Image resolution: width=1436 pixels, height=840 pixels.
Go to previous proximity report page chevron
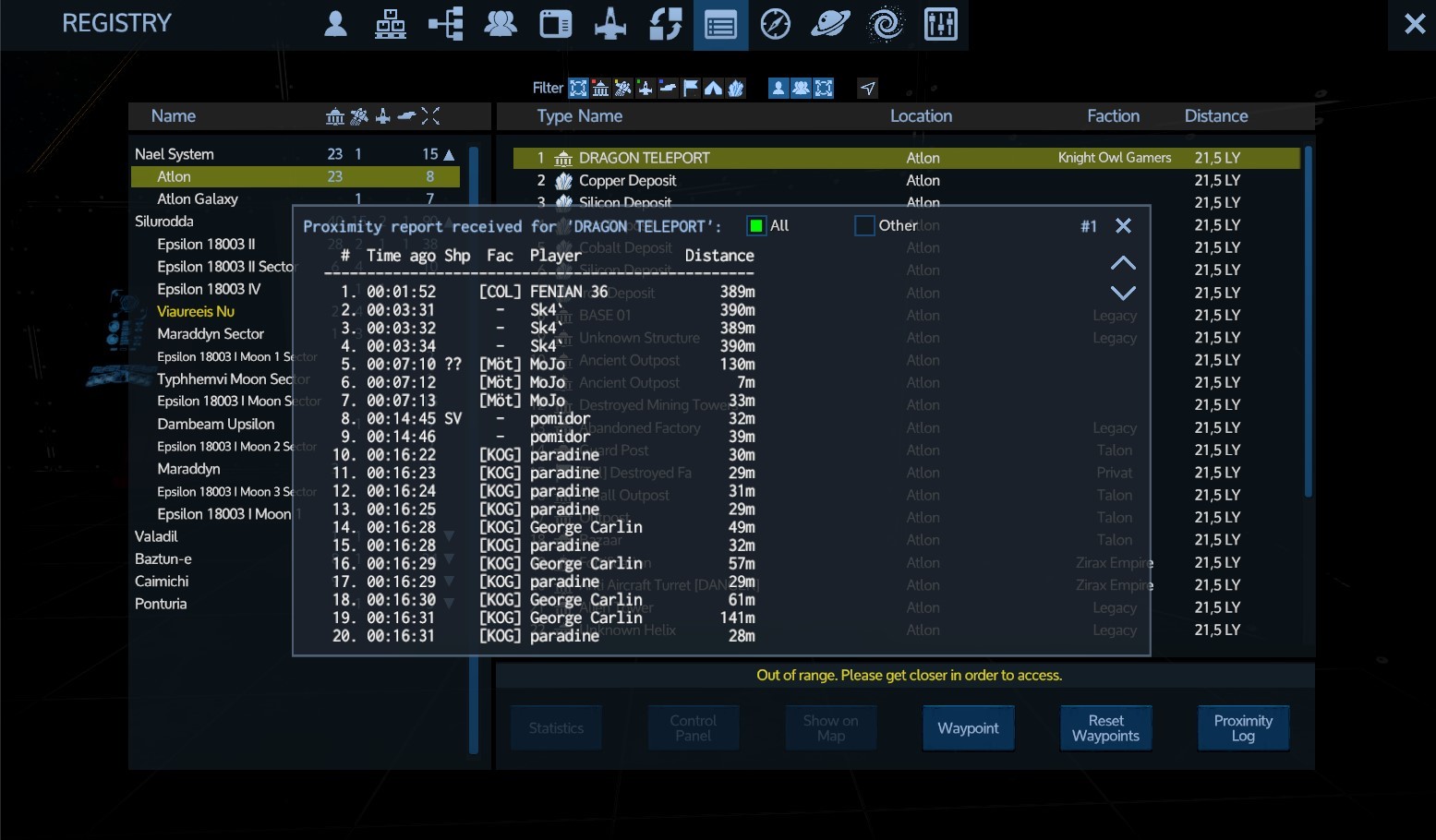click(1123, 263)
